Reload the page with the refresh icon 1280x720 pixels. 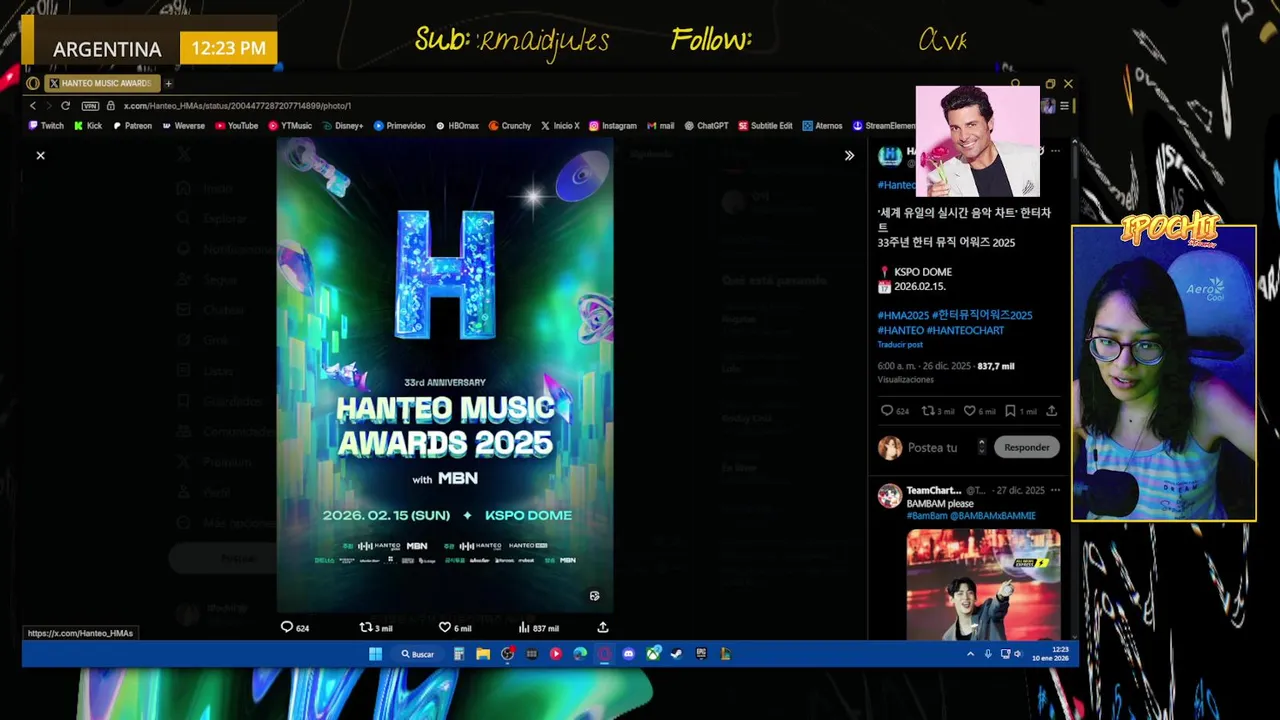(65, 105)
